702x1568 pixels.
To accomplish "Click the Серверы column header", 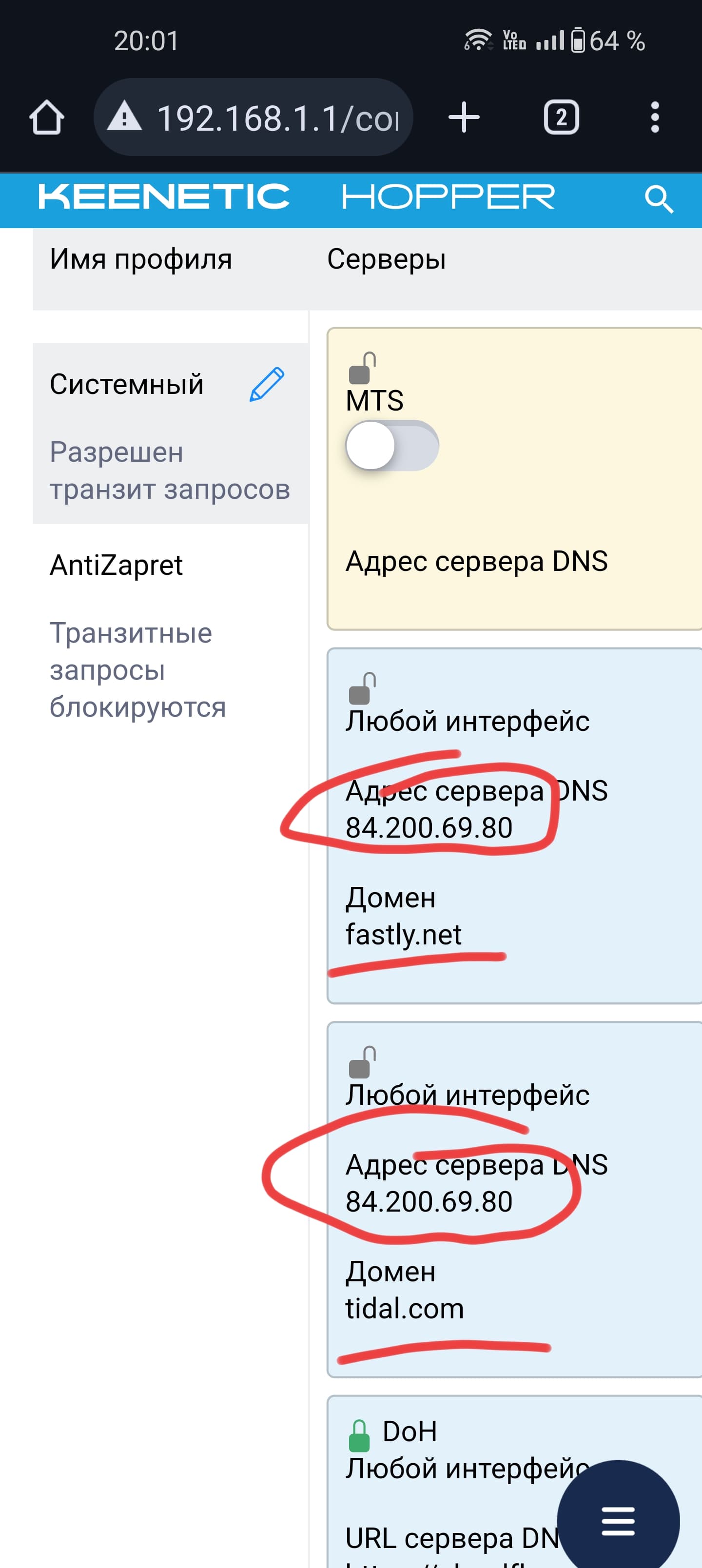I will (387, 259).
